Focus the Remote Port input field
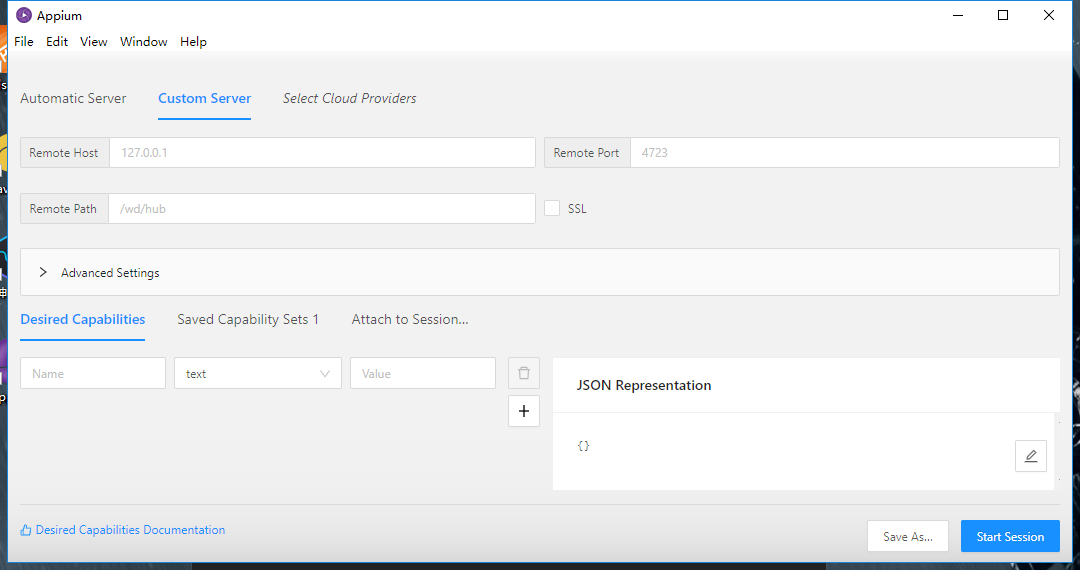This screenshot has height=570, width=1080. pyautogui.click(x=844, y=153)
